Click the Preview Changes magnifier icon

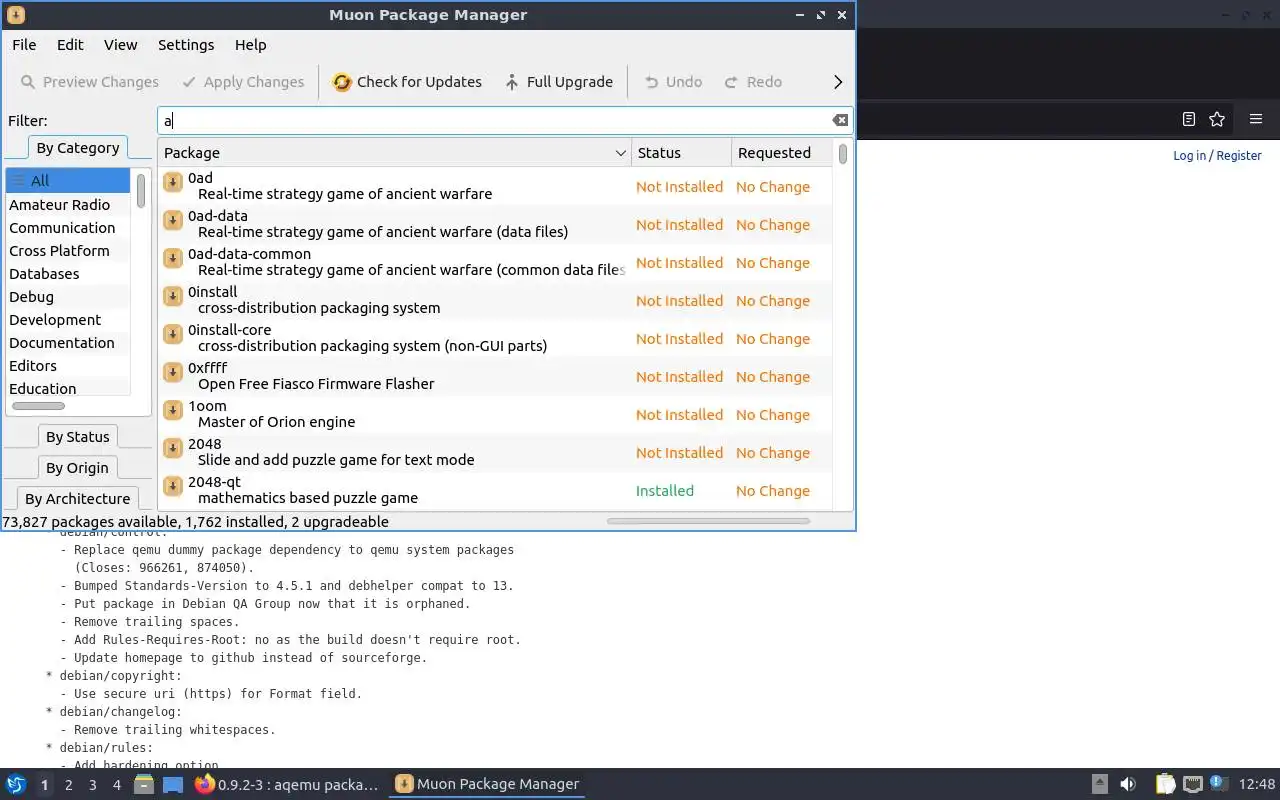[x=28, y=82]
